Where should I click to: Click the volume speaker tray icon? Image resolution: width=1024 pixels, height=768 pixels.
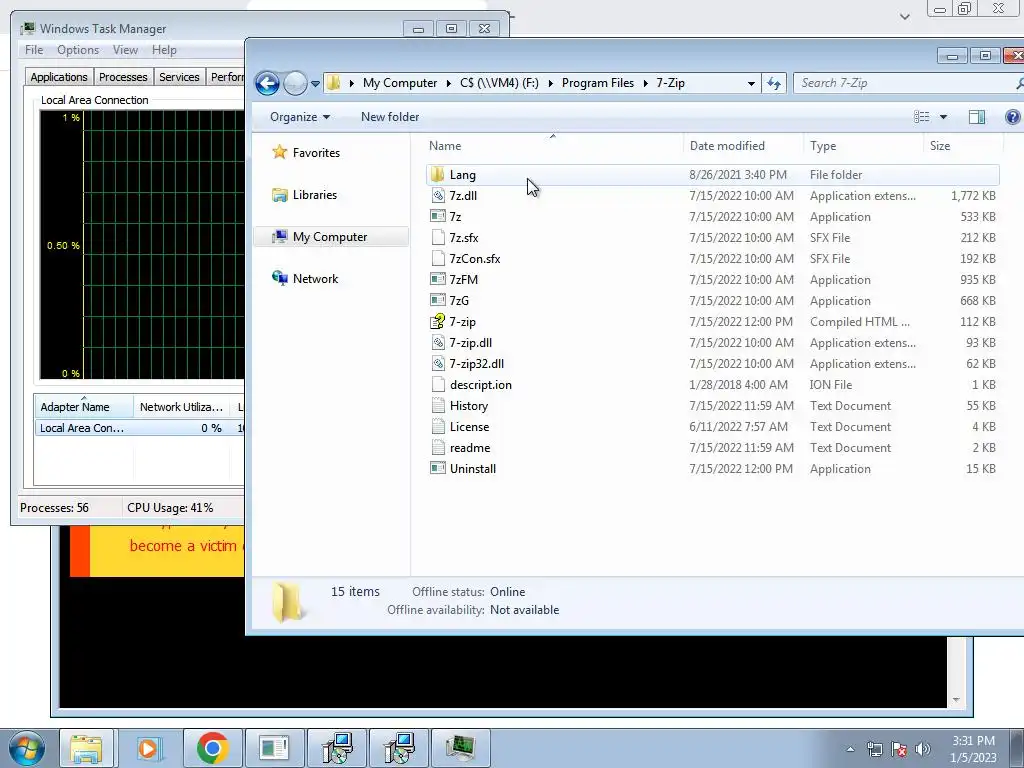click(922, 749)
